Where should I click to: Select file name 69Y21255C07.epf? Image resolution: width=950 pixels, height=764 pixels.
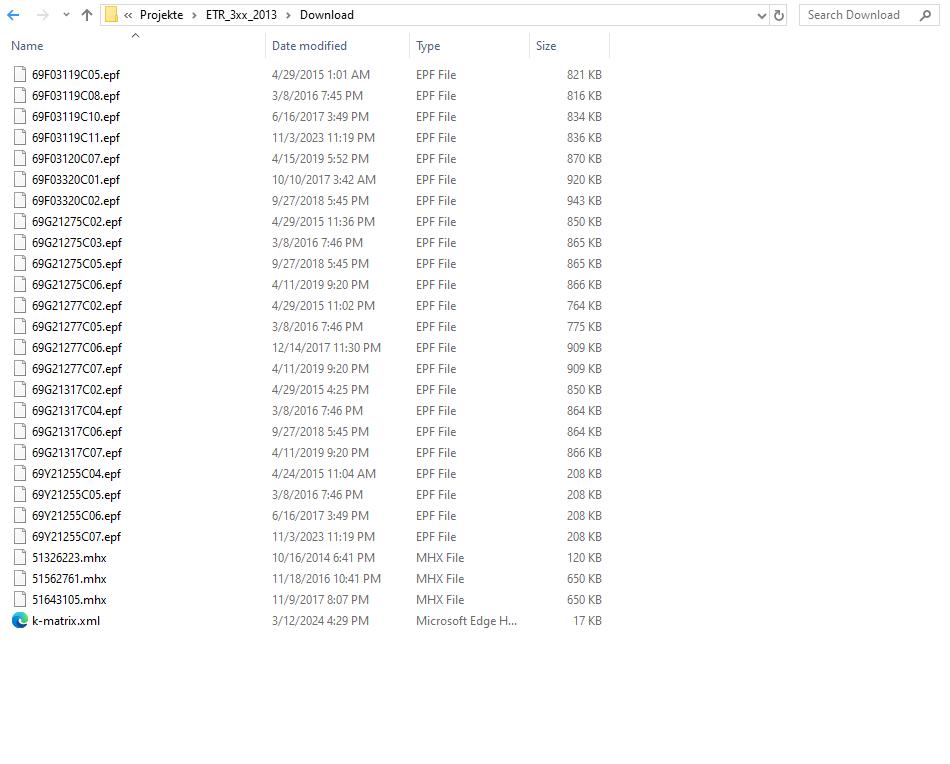tap(76, 537)
